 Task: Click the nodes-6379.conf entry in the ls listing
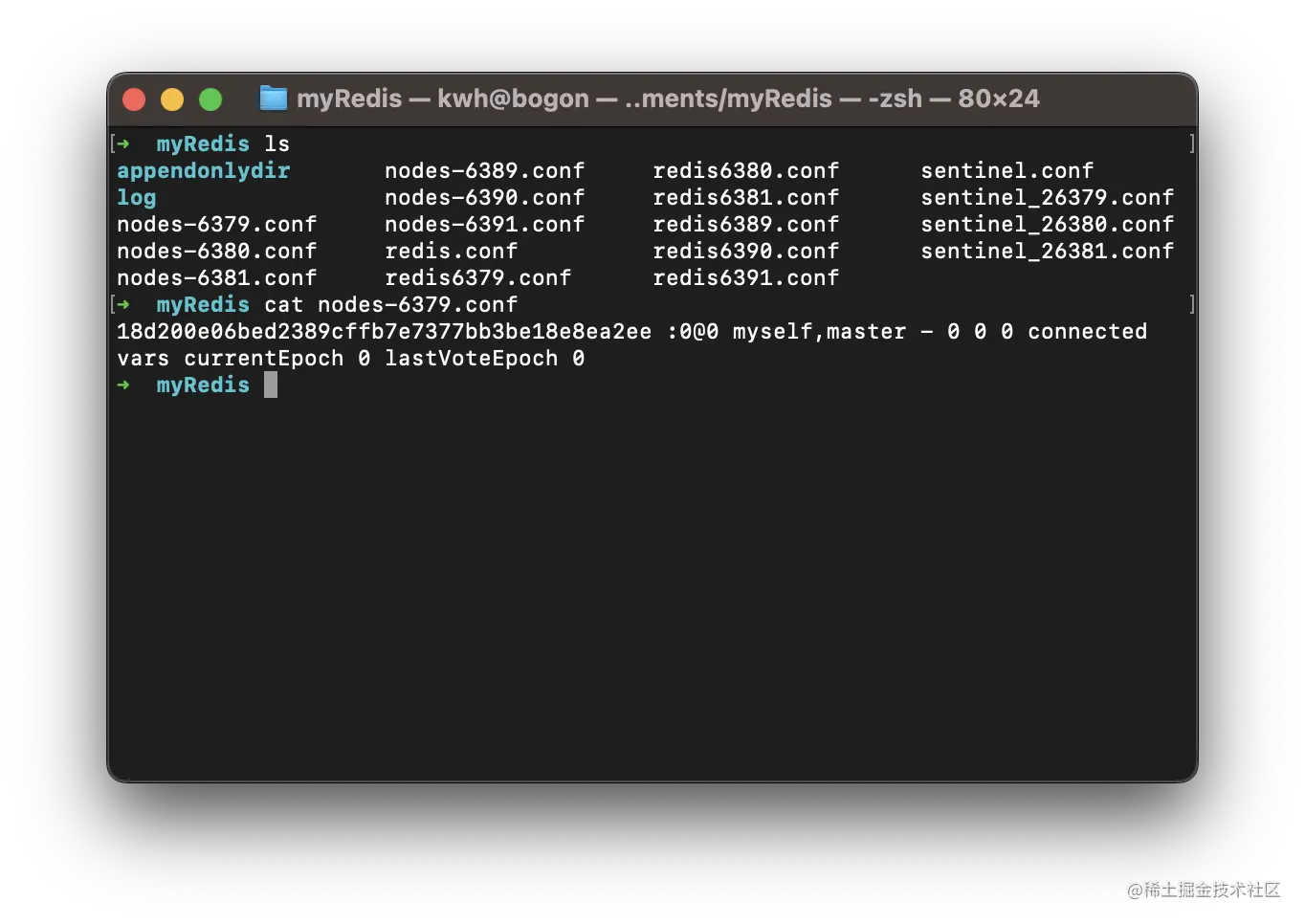pos(216,225)
